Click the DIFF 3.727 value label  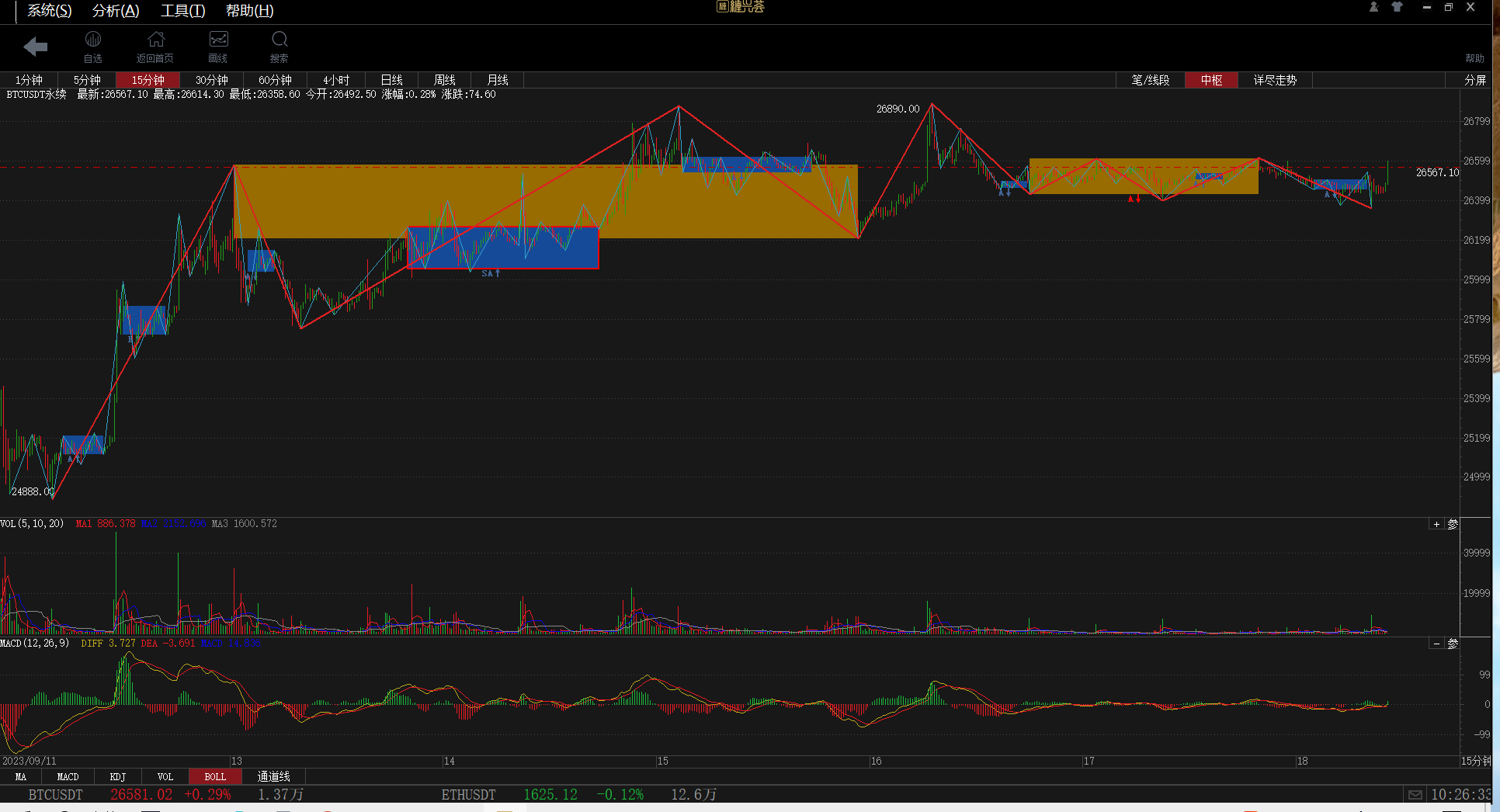point(109,644)
